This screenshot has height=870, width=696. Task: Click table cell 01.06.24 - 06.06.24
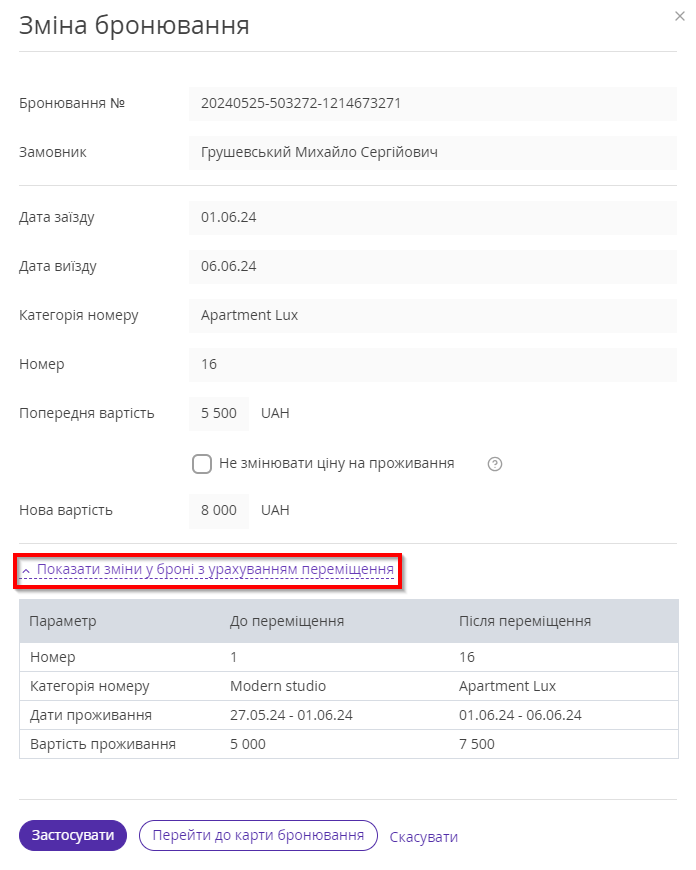pyautogui.click(x=520, y=715)
